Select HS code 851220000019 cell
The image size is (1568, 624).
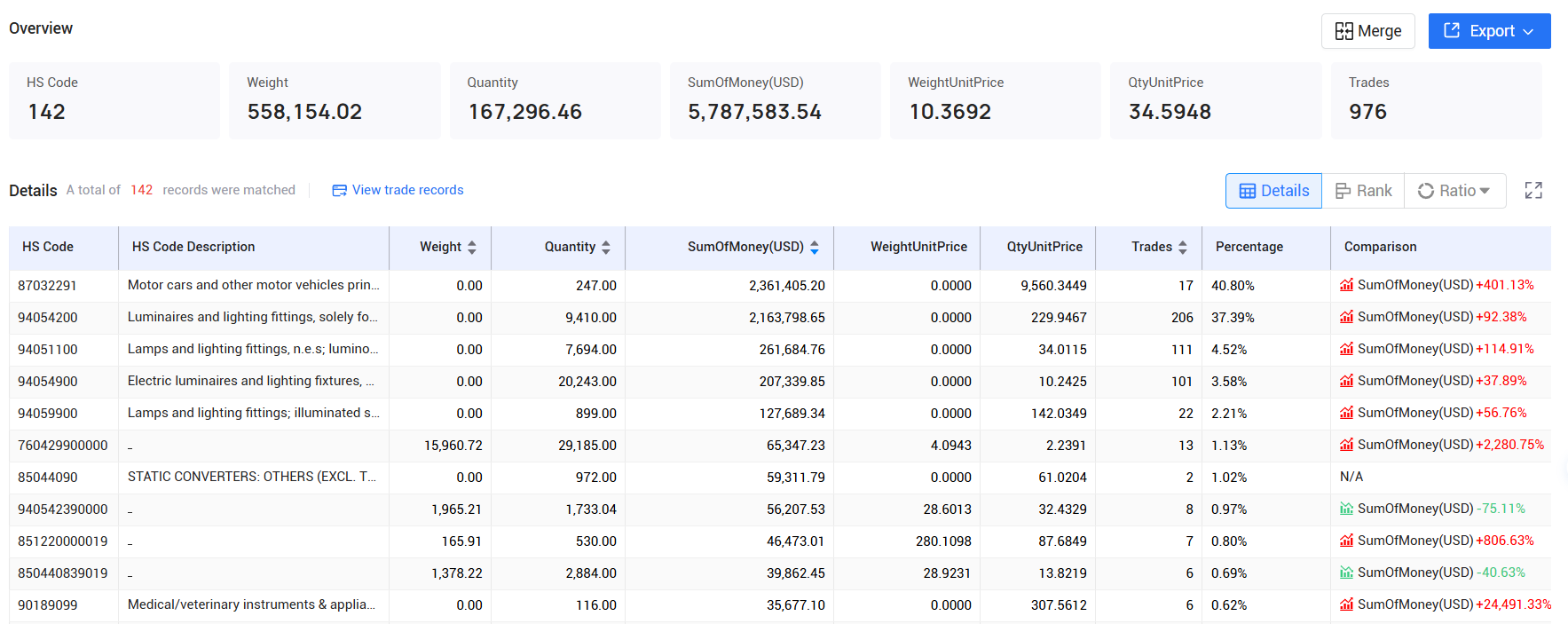point(63,541)
